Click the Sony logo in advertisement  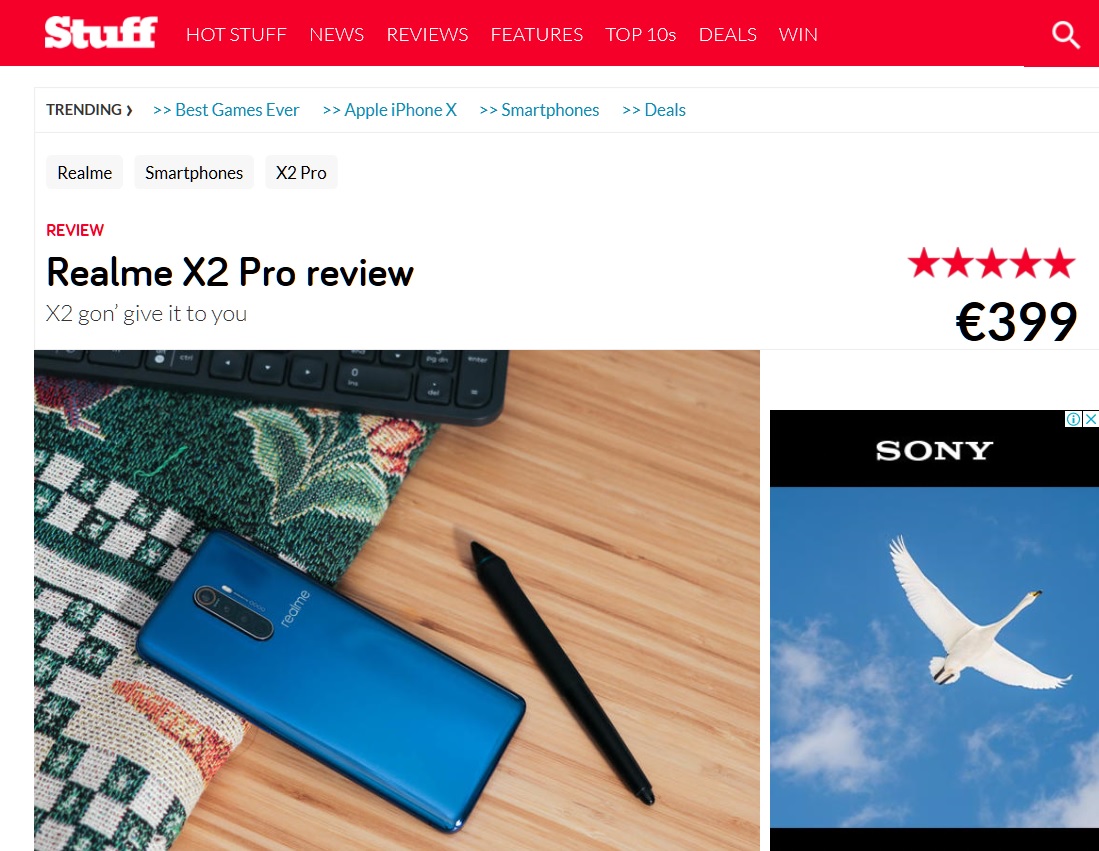pyautogui.click(x=934, y=450)
